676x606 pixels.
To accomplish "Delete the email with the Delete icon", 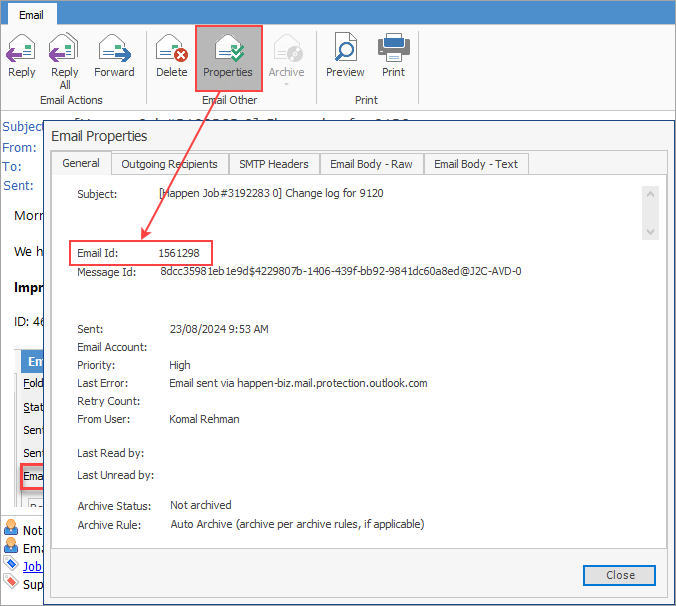I will [x=172, y=48].
